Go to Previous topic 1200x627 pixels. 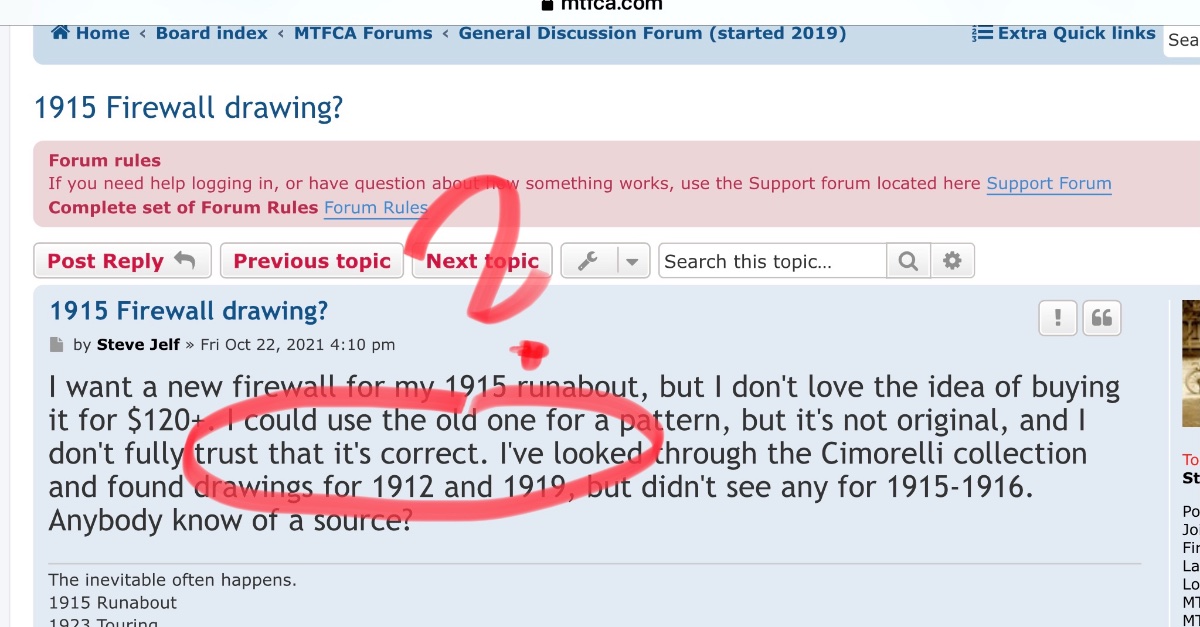tap(312, 261)
